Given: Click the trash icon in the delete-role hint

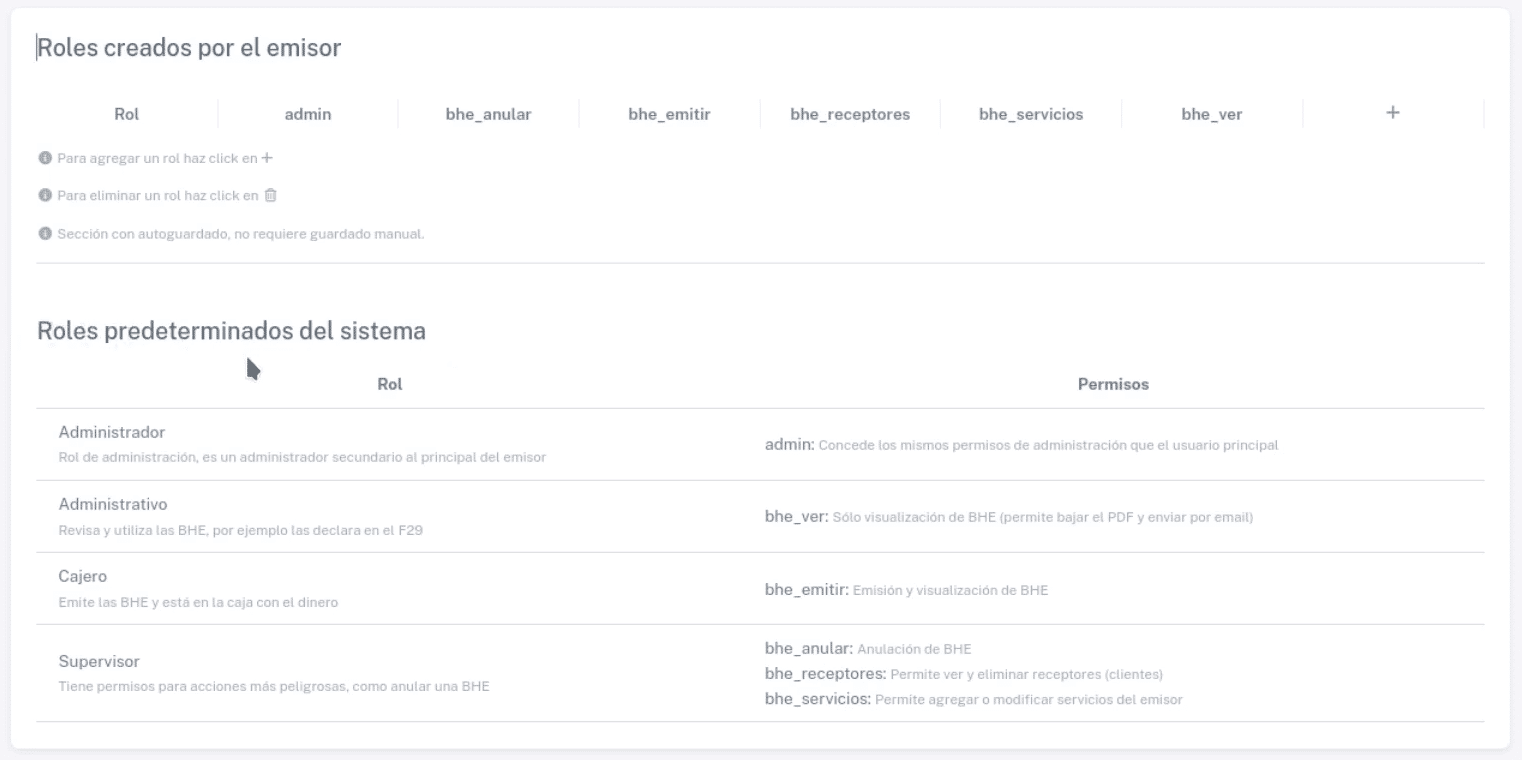Looking at the screenshot, I should (269, 195).
